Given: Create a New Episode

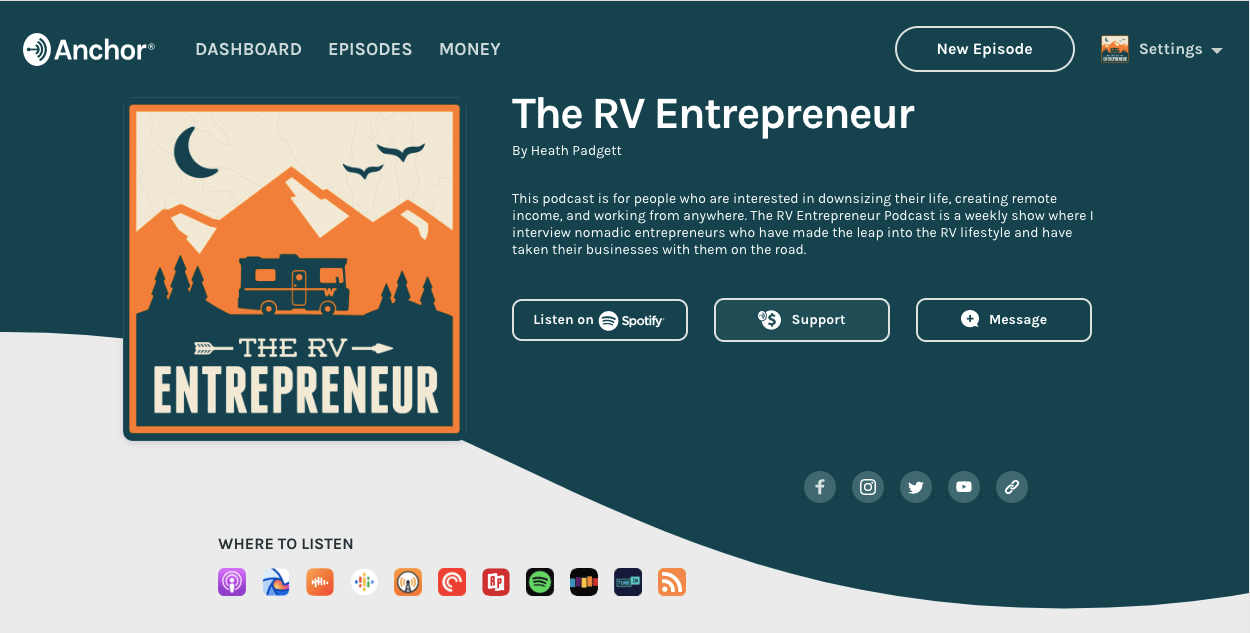Looking at the screenshot, I should pyautogui.click(x=985, y=49).
